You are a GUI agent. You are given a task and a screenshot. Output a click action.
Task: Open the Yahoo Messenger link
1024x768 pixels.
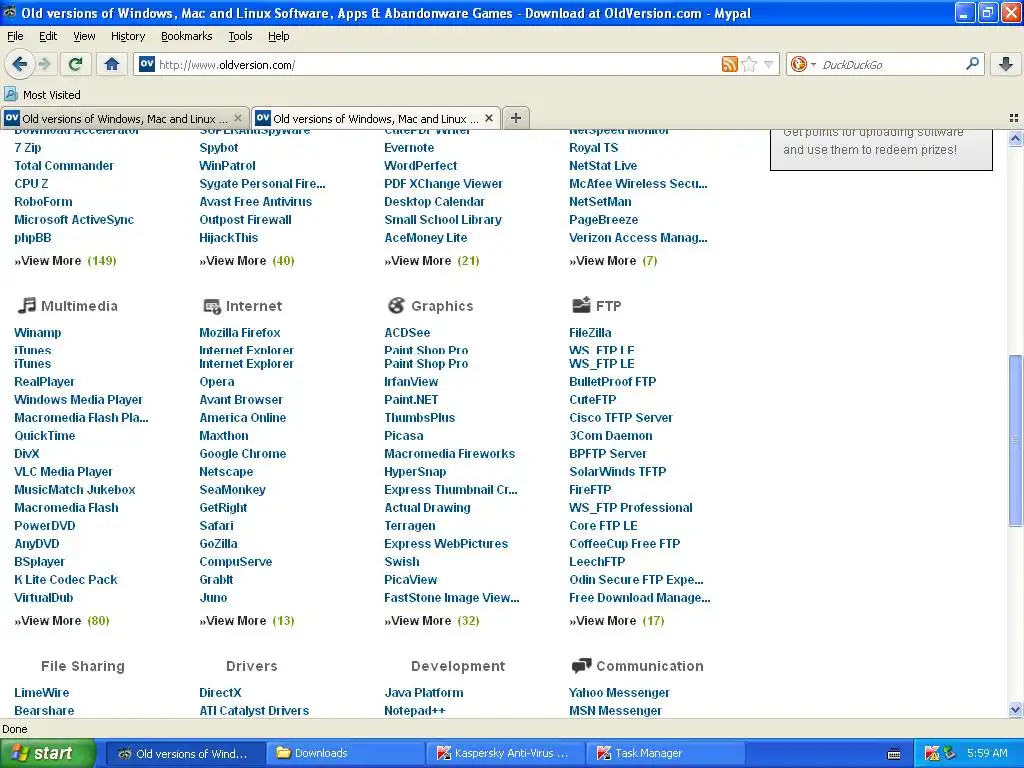(x=619, y=692)
